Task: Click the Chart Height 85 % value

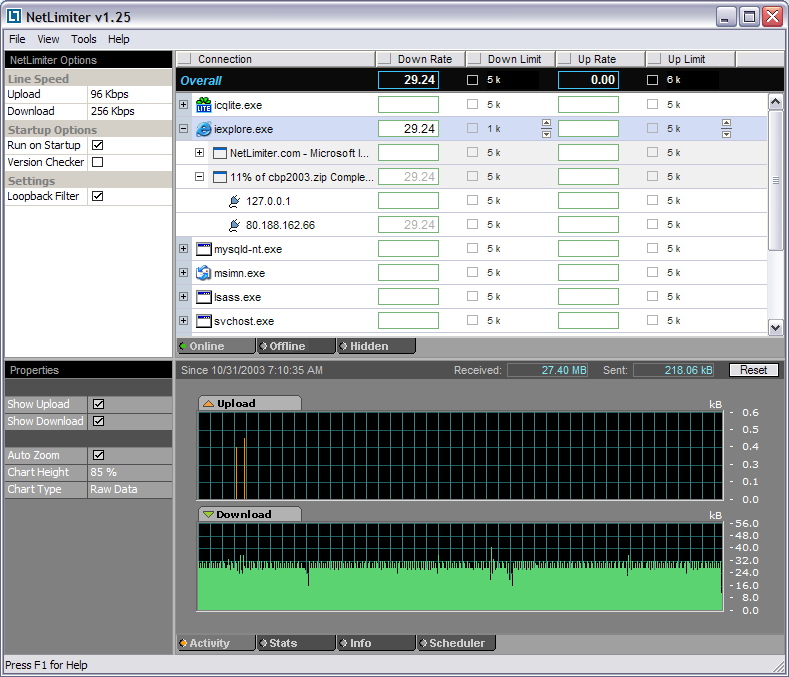Action: click(x=130, y=472)
